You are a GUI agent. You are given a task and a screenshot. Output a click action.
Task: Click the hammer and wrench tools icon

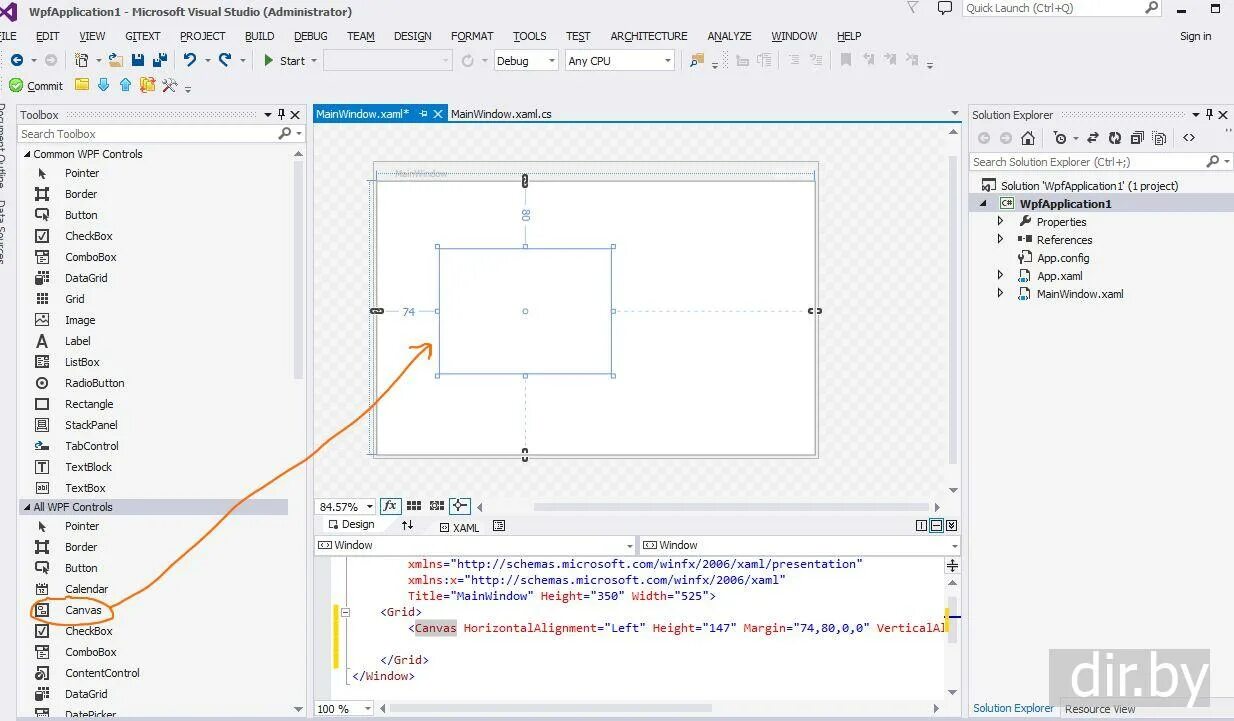coord(170,85)
